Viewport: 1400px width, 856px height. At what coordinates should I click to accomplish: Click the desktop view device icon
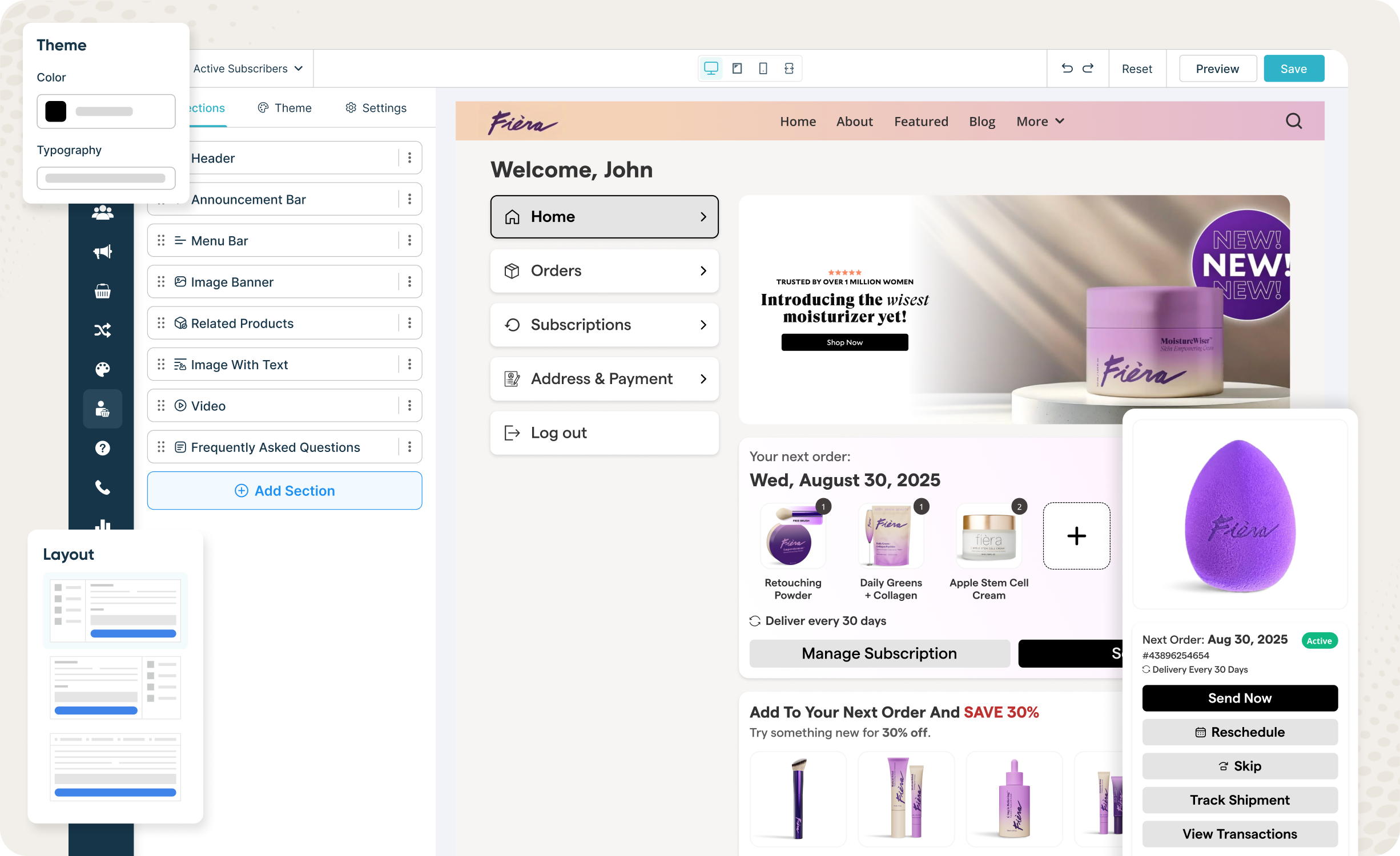(711, 68)
